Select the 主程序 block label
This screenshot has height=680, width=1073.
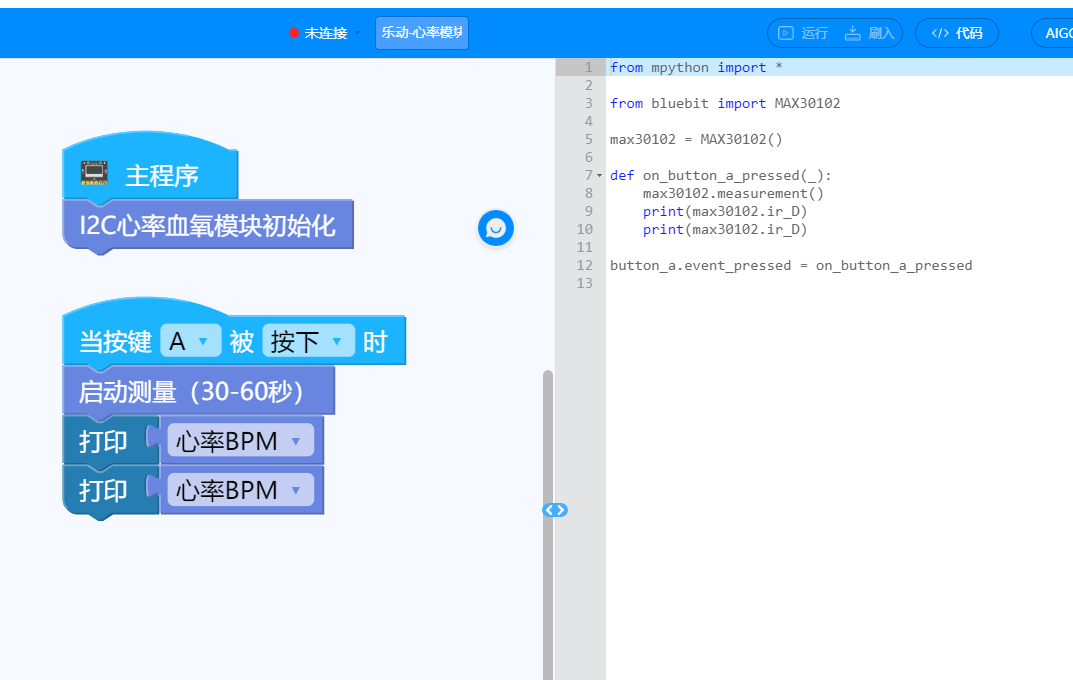click(x=161, y=176)
